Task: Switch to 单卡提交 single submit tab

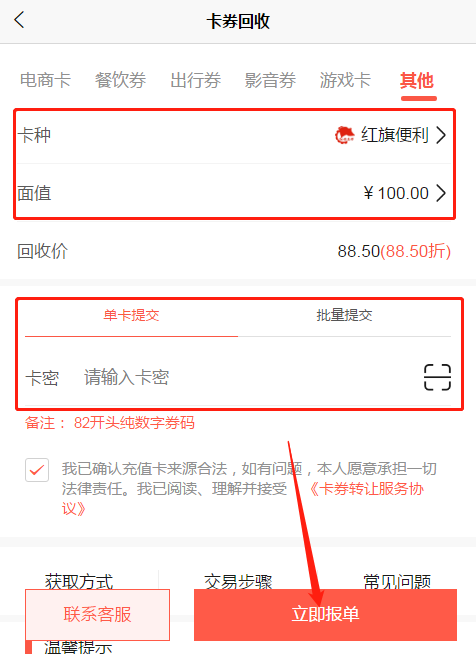Action: coord(131,316)
